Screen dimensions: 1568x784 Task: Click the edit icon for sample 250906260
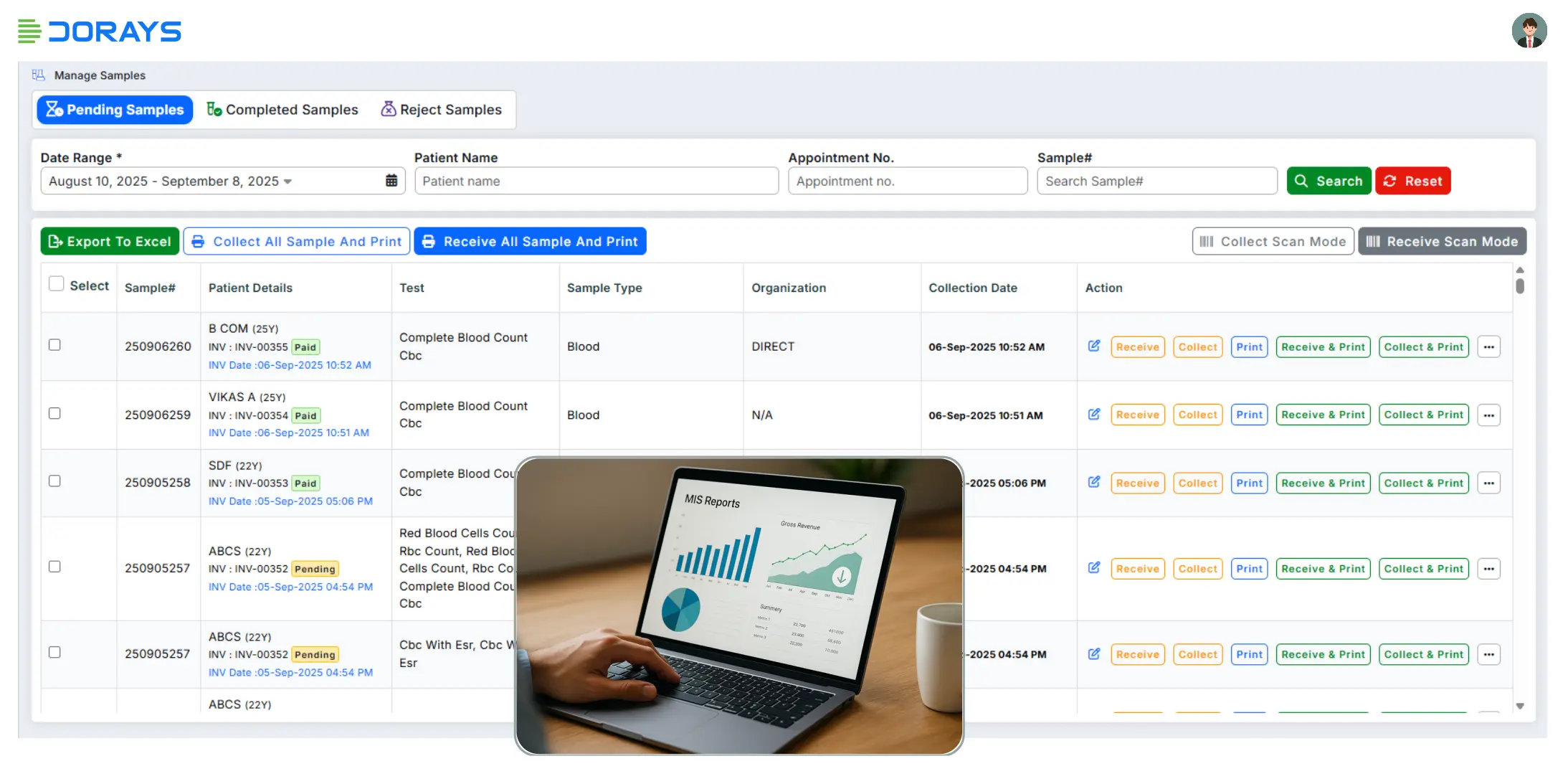point(1093,346)
